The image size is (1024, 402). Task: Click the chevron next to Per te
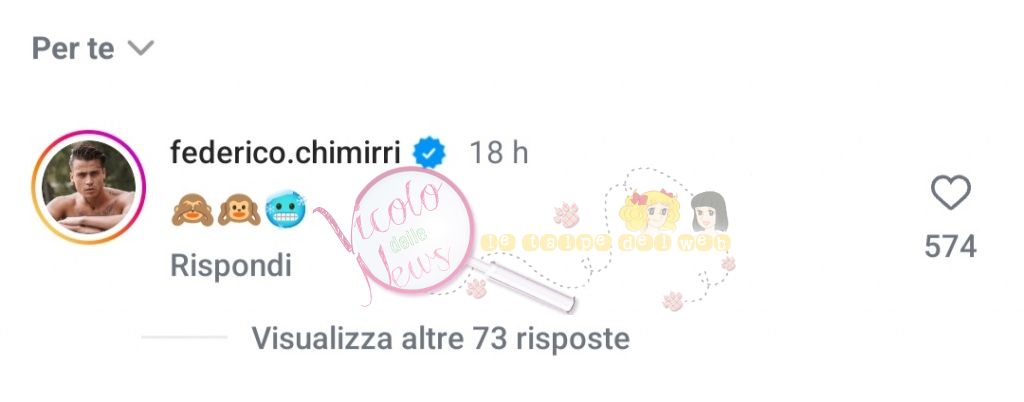pyautogui.click(x=140, y=48)
